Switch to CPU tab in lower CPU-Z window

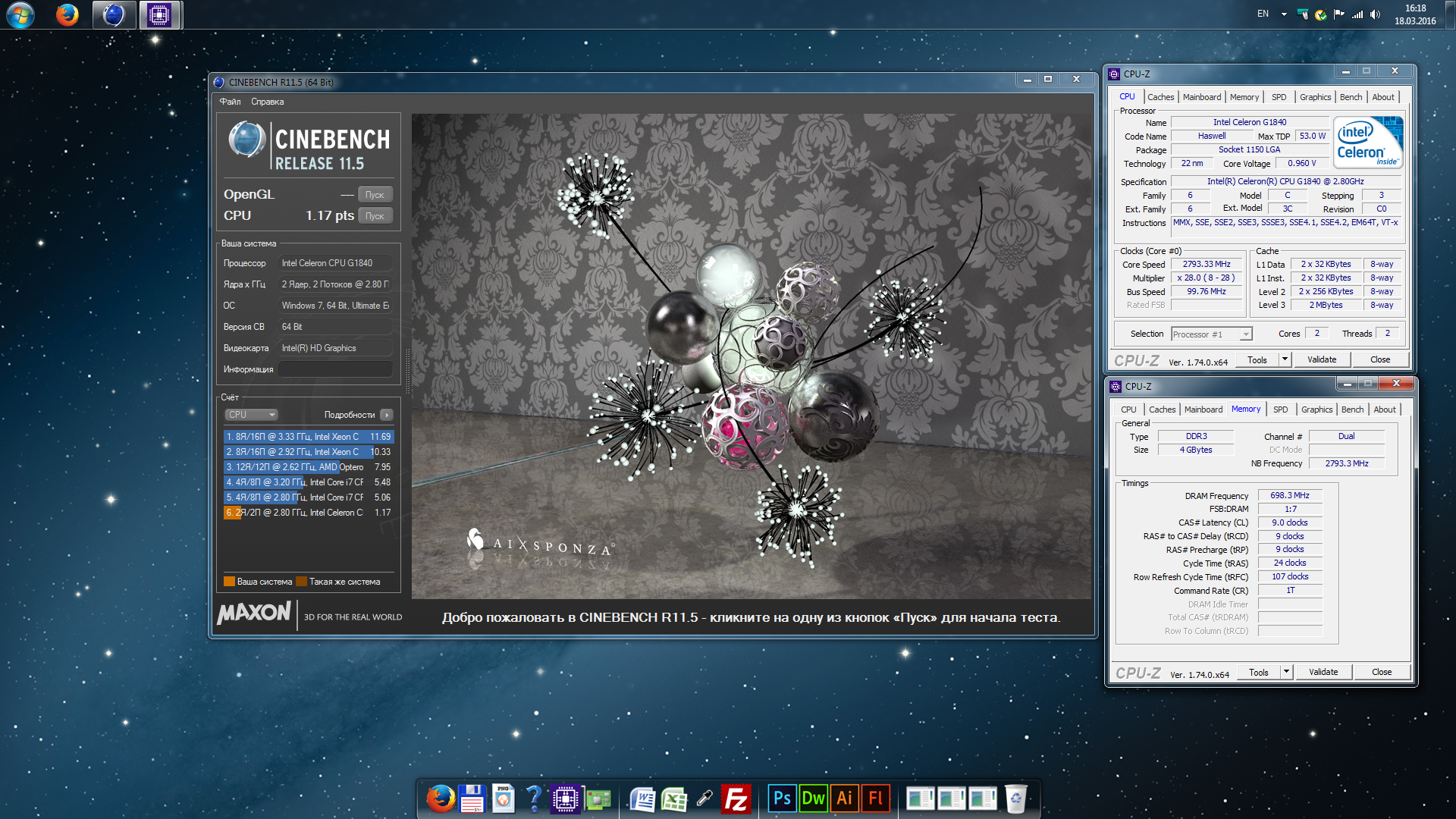[1128, 409]
